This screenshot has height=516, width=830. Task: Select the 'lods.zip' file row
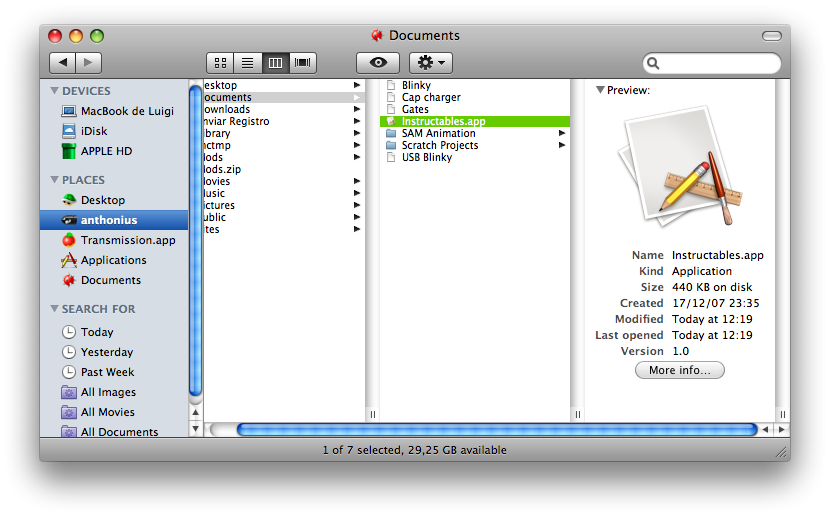pyautogui.click(x=284, y=169)
